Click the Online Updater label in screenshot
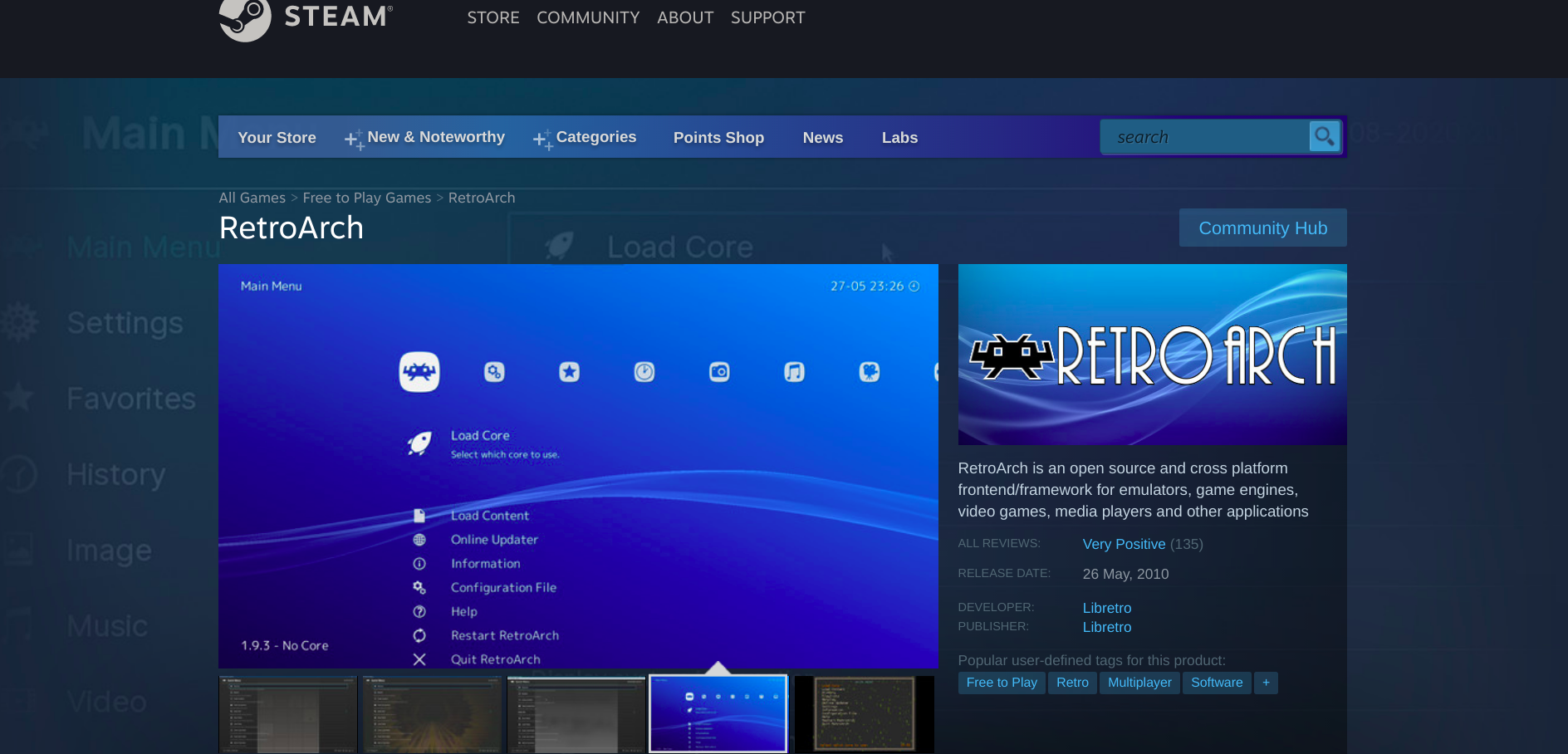The height and width of the screenshot is (754, 1568). pyautogui.click(x=494, y=540)
